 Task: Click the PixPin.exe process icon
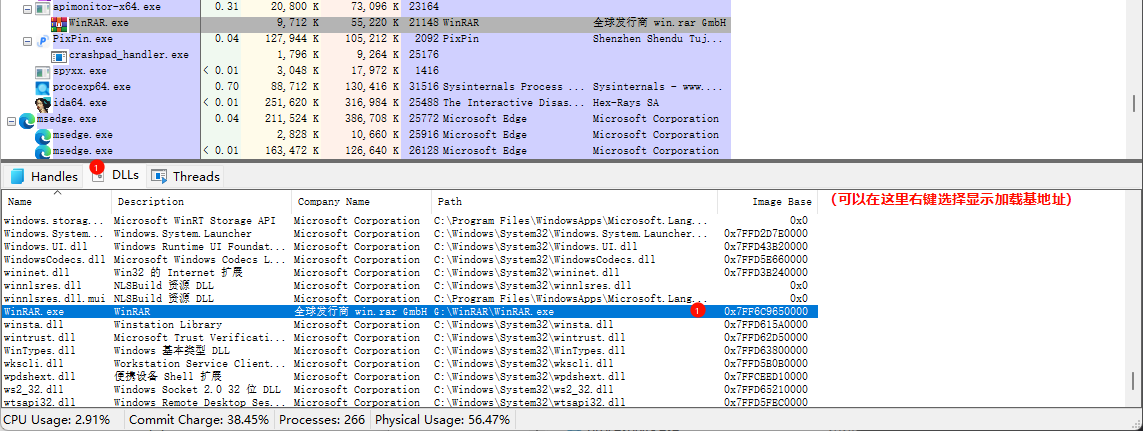(x=43, y=39)
